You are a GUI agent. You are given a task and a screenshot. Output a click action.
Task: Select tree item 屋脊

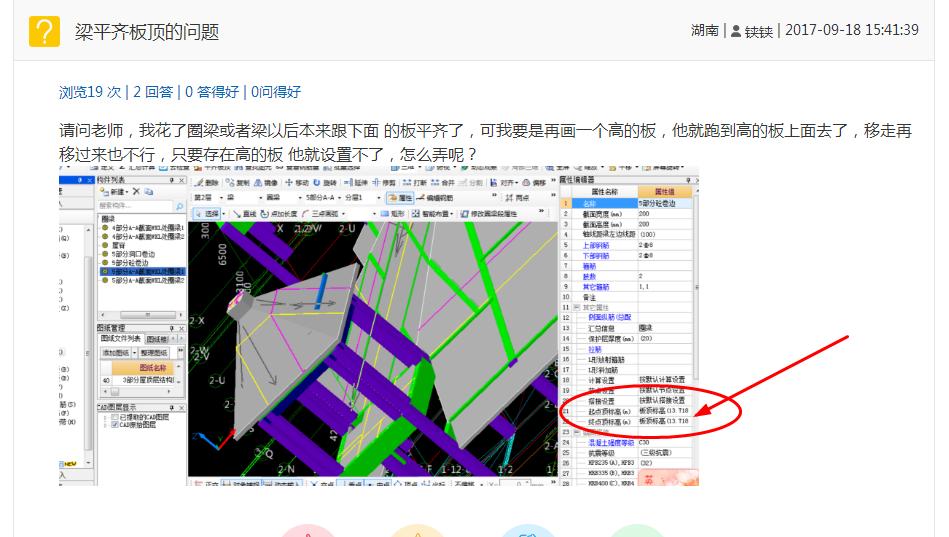pyautogui.click(x=118, y=245)
